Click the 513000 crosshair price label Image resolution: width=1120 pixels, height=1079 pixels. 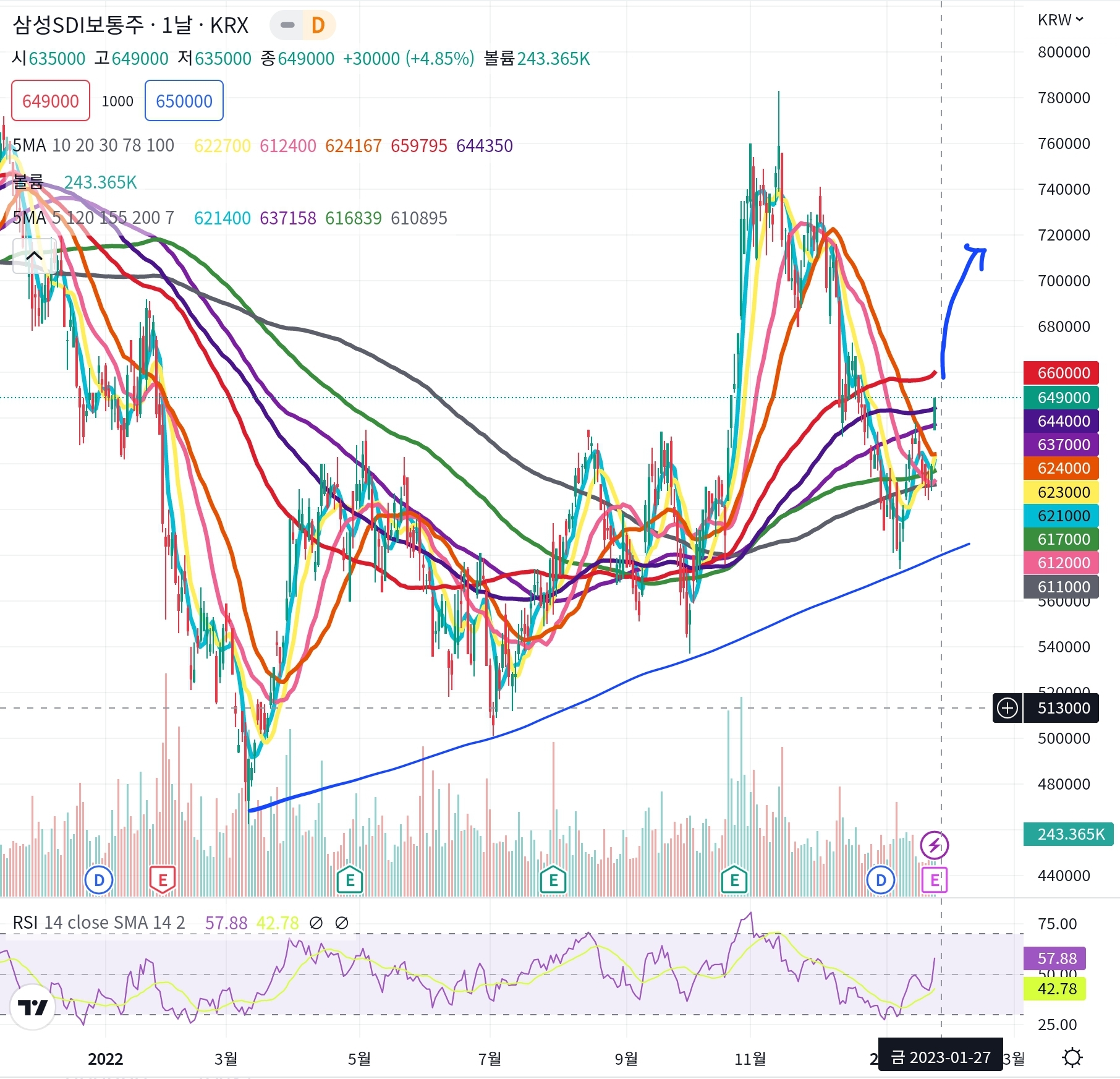[1061, 708]
